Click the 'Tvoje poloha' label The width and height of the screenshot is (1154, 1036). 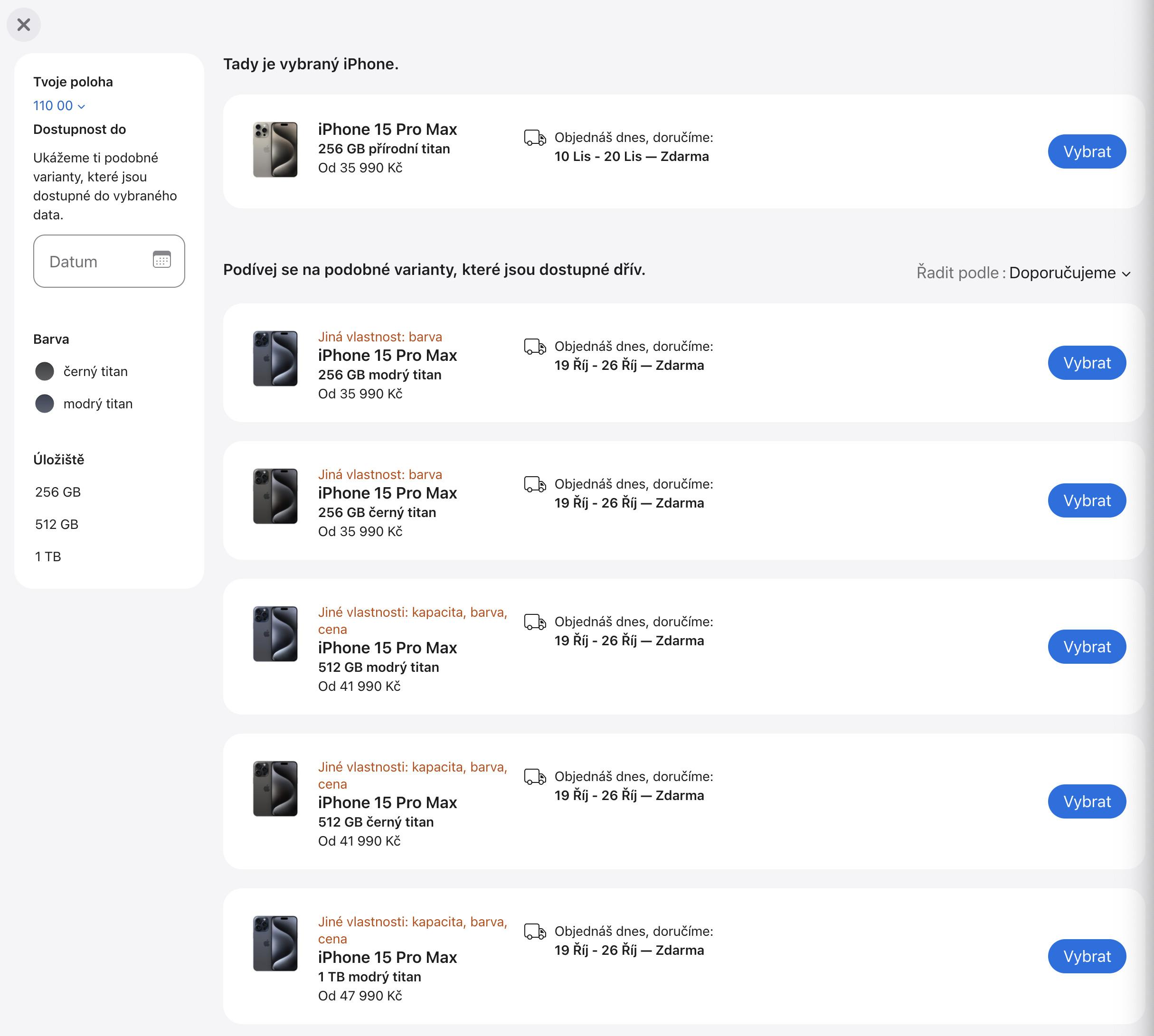73,81
